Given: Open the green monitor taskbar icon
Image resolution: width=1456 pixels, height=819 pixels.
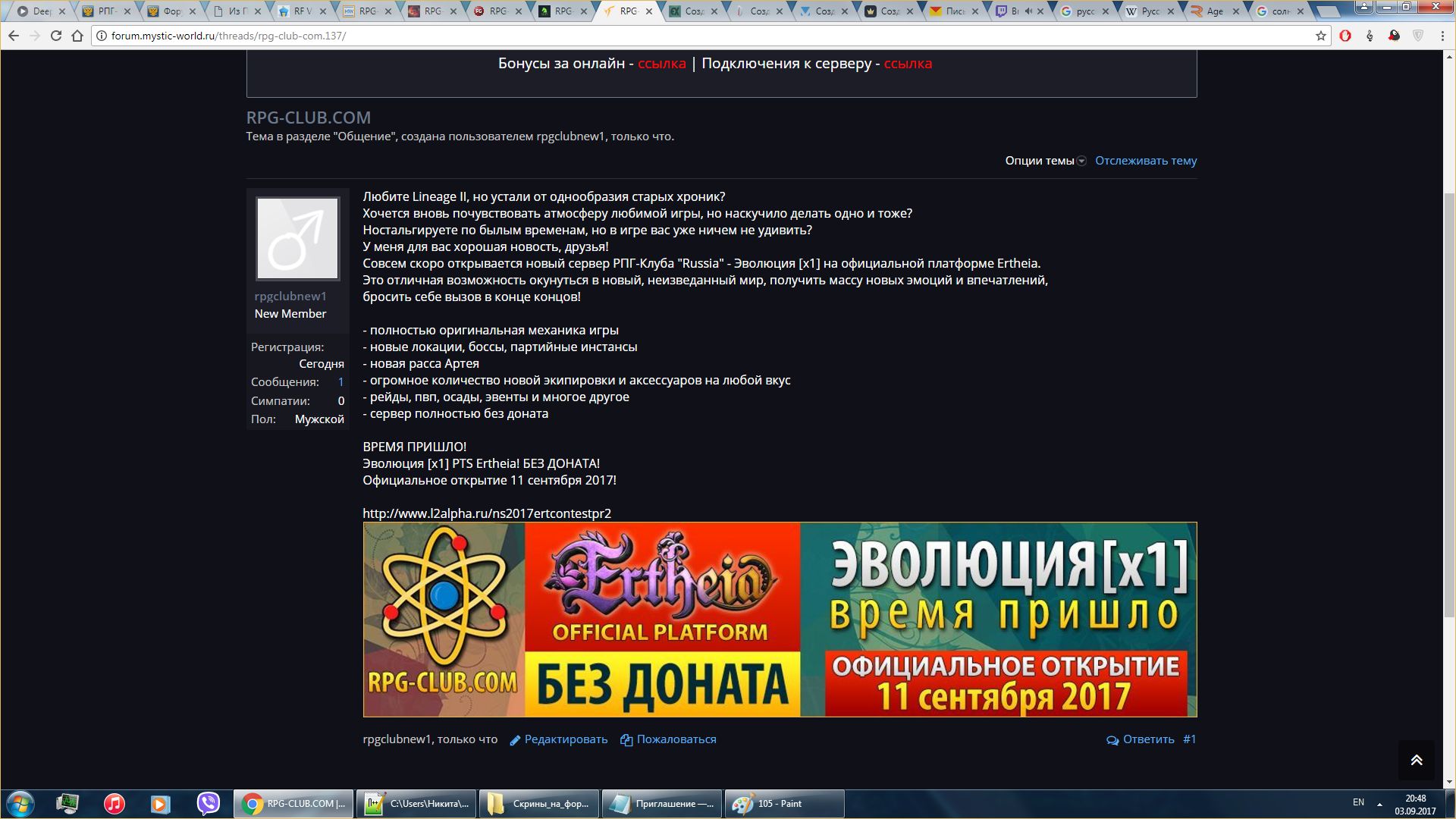Looking at the screenshot, I should coord(67,804).
